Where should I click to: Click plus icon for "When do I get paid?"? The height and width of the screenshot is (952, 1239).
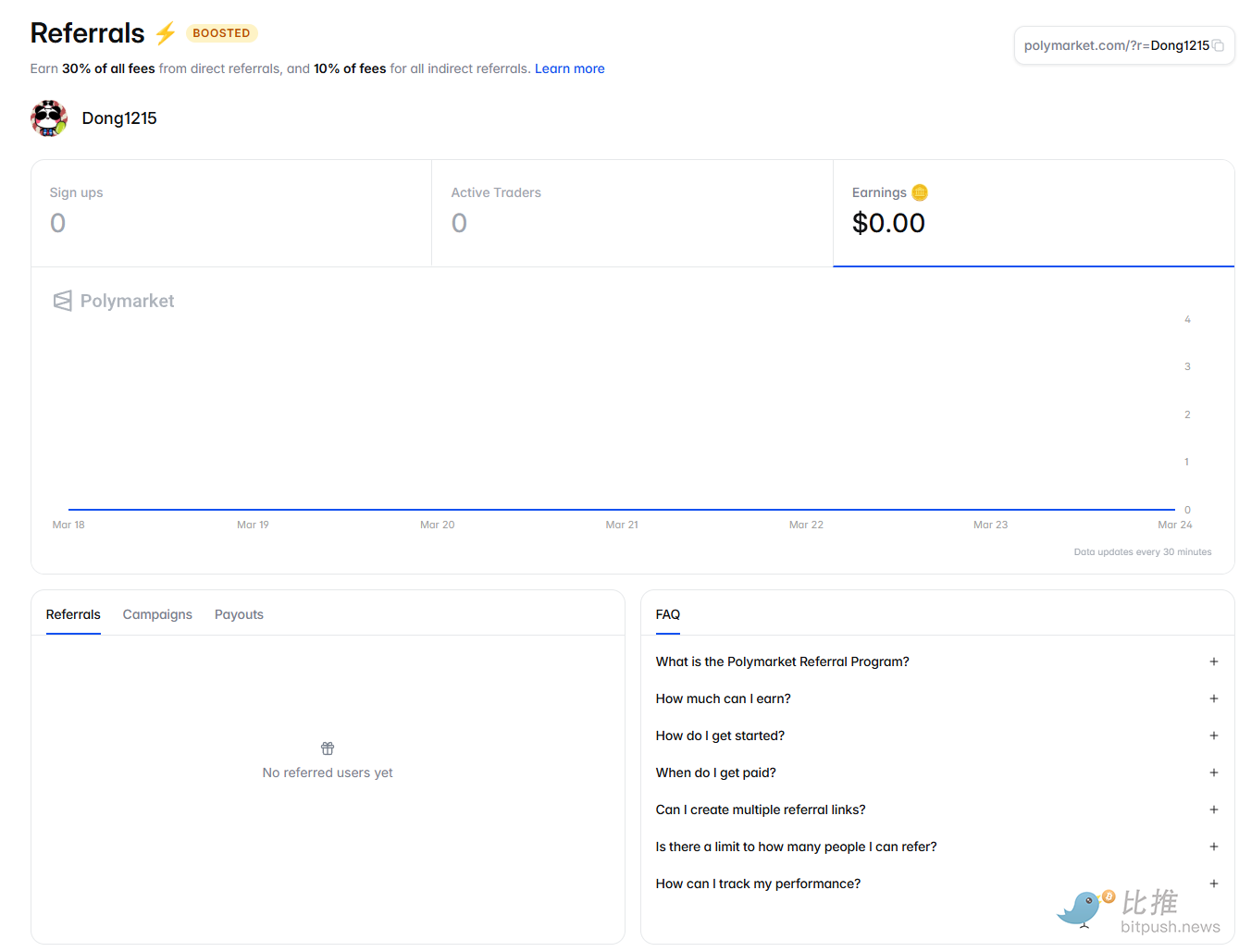[1213, 773]
